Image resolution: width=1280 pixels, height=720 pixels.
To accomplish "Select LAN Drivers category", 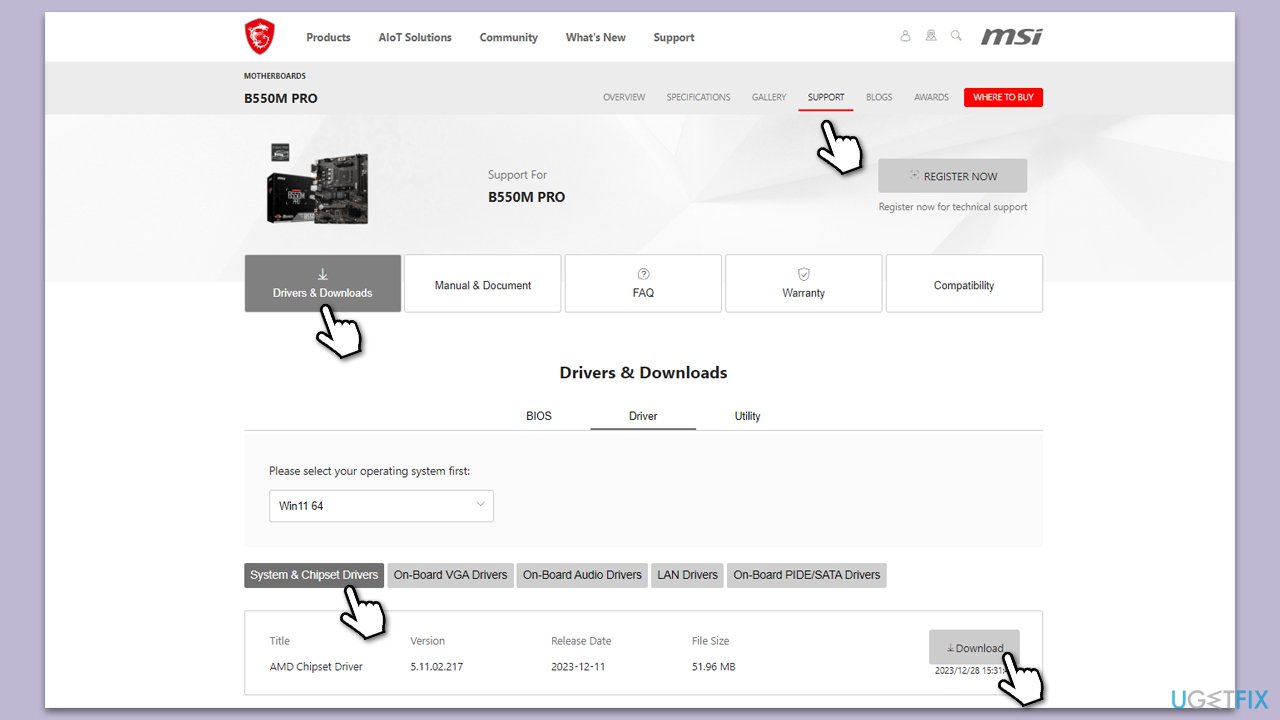I will click(x=687, y=575).
